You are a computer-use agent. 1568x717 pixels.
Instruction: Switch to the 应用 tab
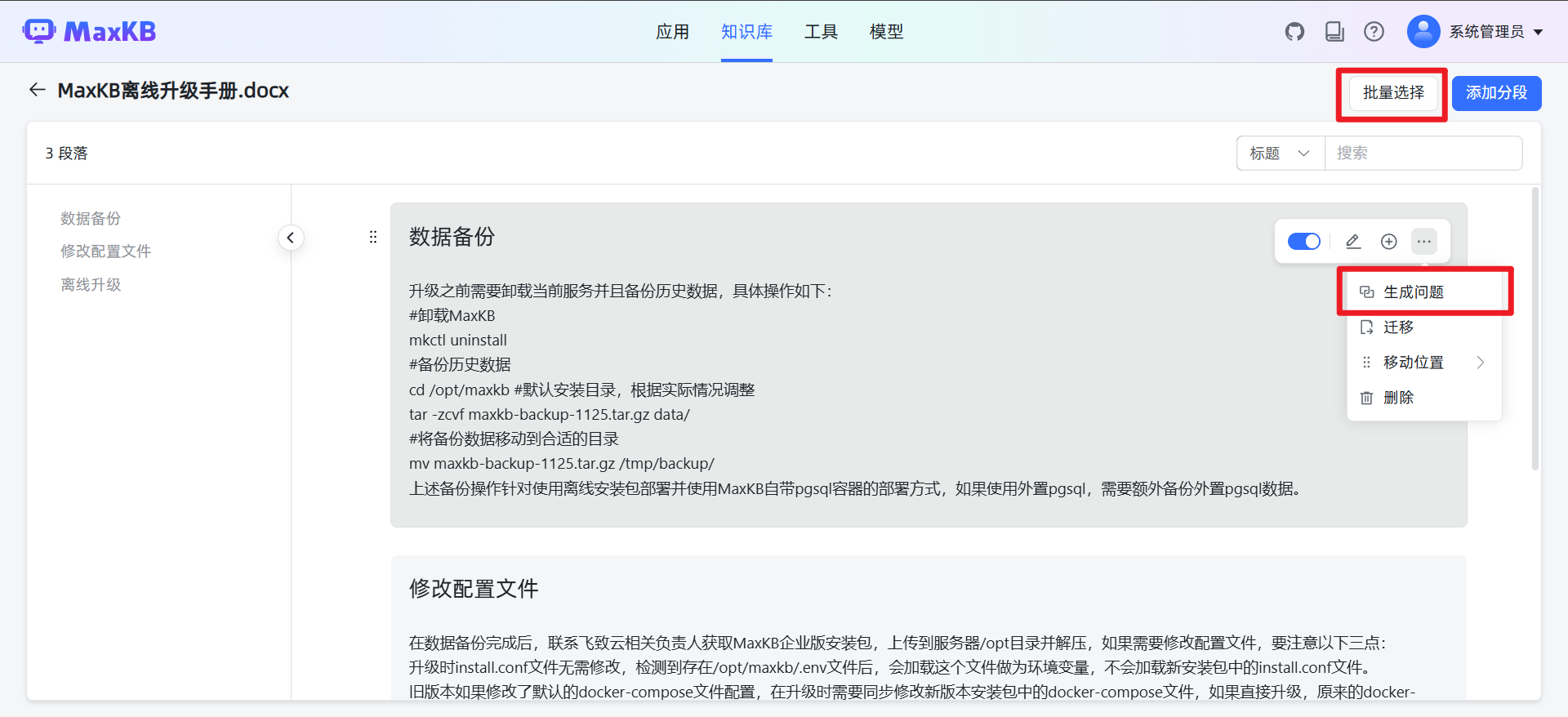pos(672,32)
